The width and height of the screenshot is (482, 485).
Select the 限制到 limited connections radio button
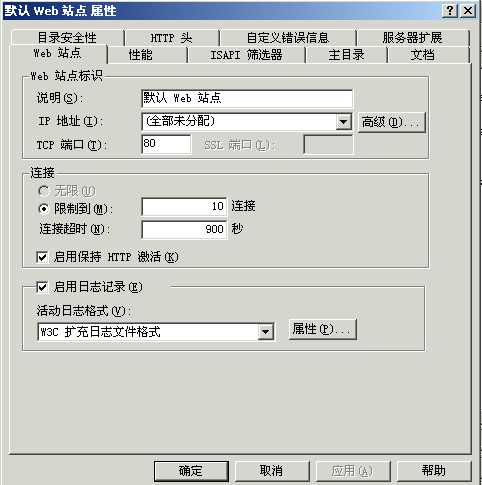43,209
